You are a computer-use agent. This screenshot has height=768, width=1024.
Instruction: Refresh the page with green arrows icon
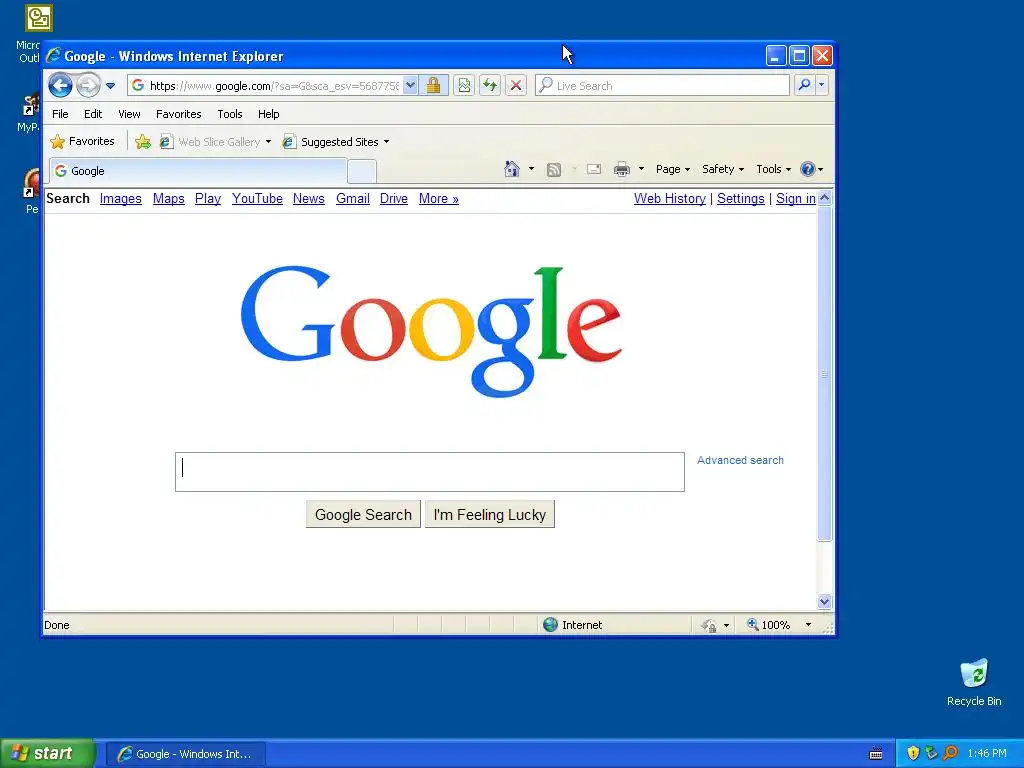[490, 86]
